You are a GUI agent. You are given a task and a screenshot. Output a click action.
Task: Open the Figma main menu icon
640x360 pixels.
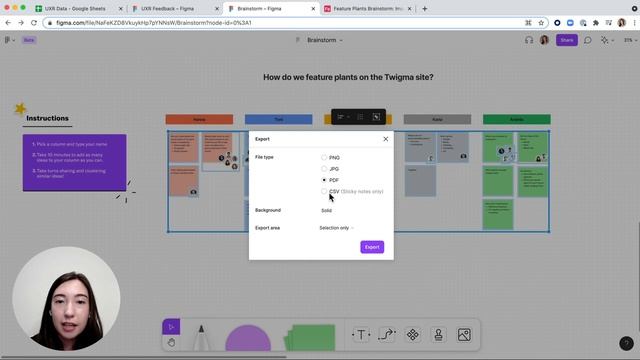pyautogui.click(x=9, y=40)
